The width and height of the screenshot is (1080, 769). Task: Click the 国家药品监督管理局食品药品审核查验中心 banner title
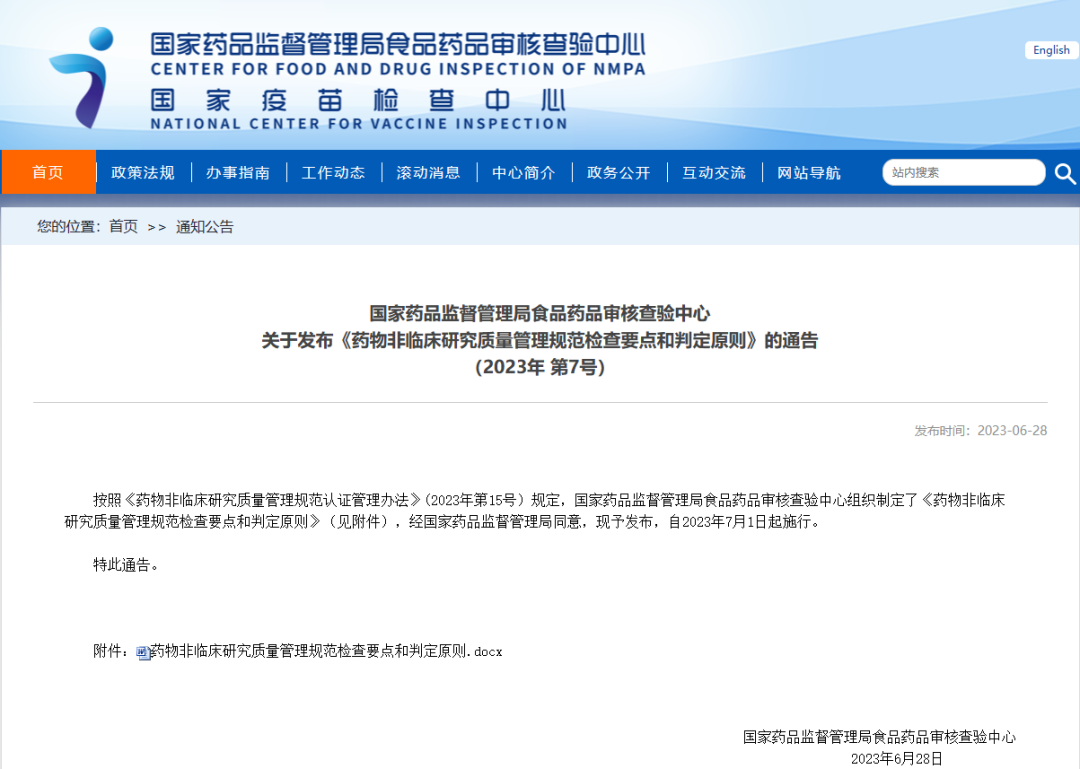point(397,44)
